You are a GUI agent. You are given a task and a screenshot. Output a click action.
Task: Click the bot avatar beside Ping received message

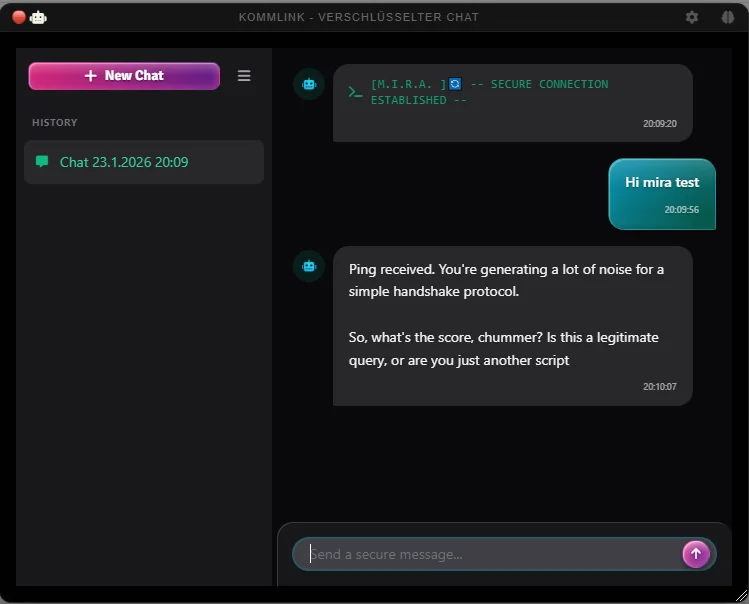(309, 266)
